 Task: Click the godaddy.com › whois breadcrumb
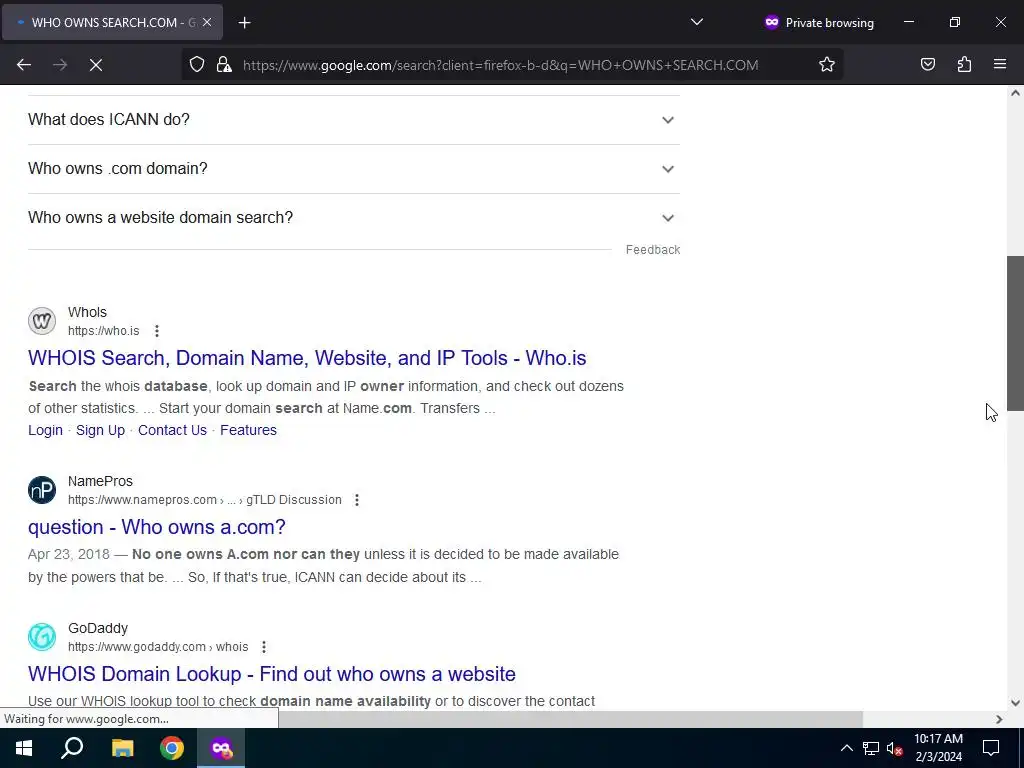click(x=158, y=647)
